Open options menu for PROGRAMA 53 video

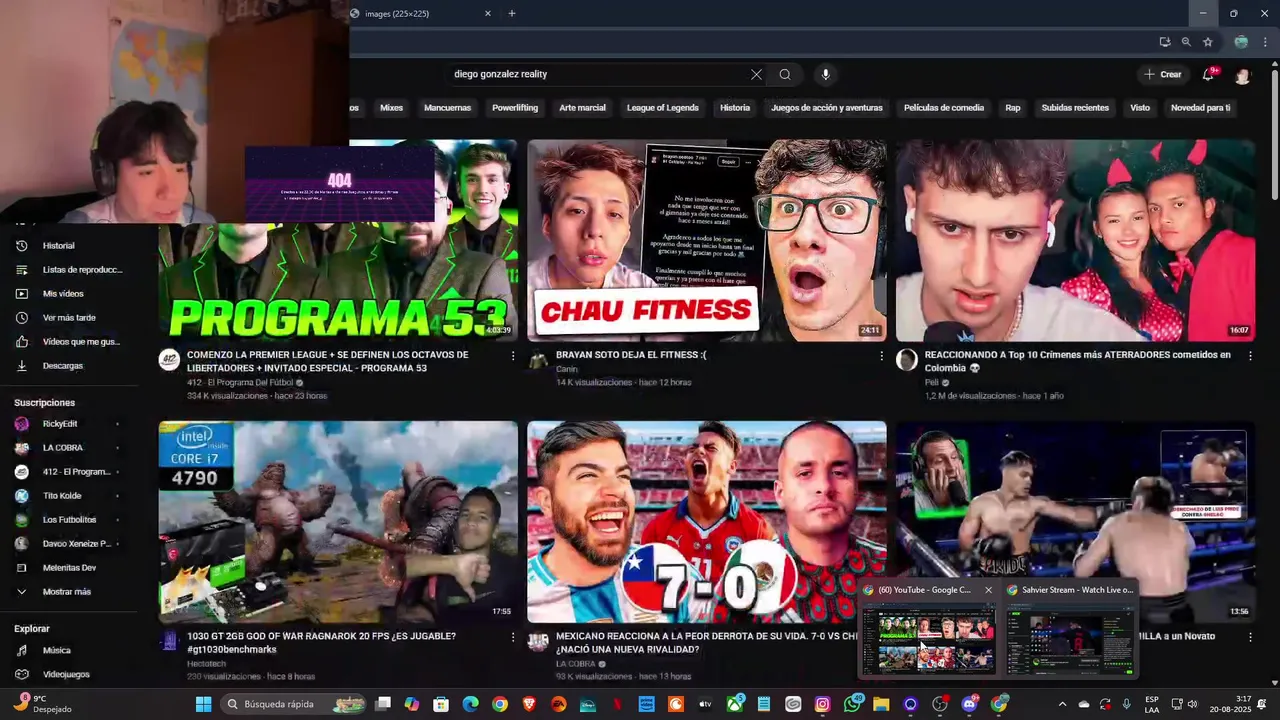pos(513,356)
